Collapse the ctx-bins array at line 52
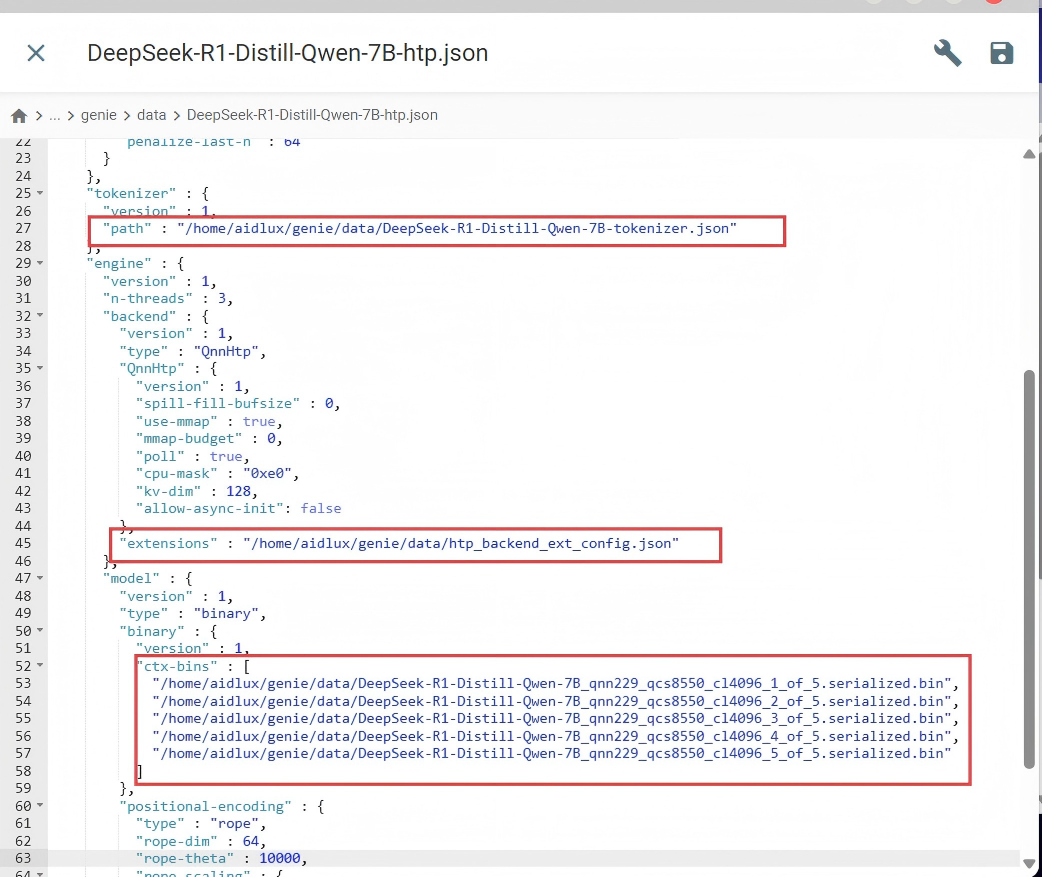The image size is (1042, 877). [40, 665]
